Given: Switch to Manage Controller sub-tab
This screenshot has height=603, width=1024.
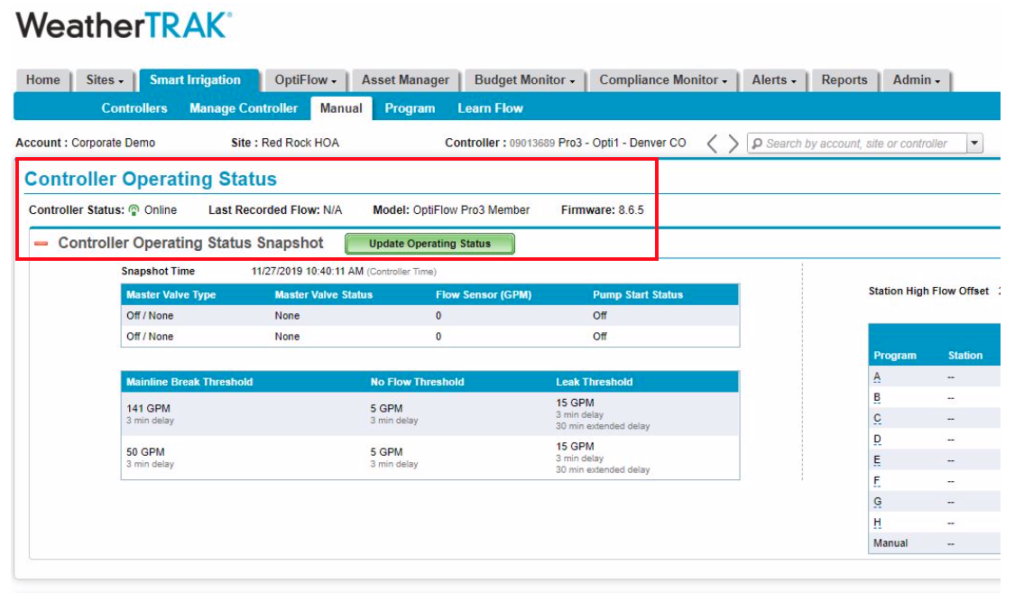Looking at the screenshot, I should point(244,108).
